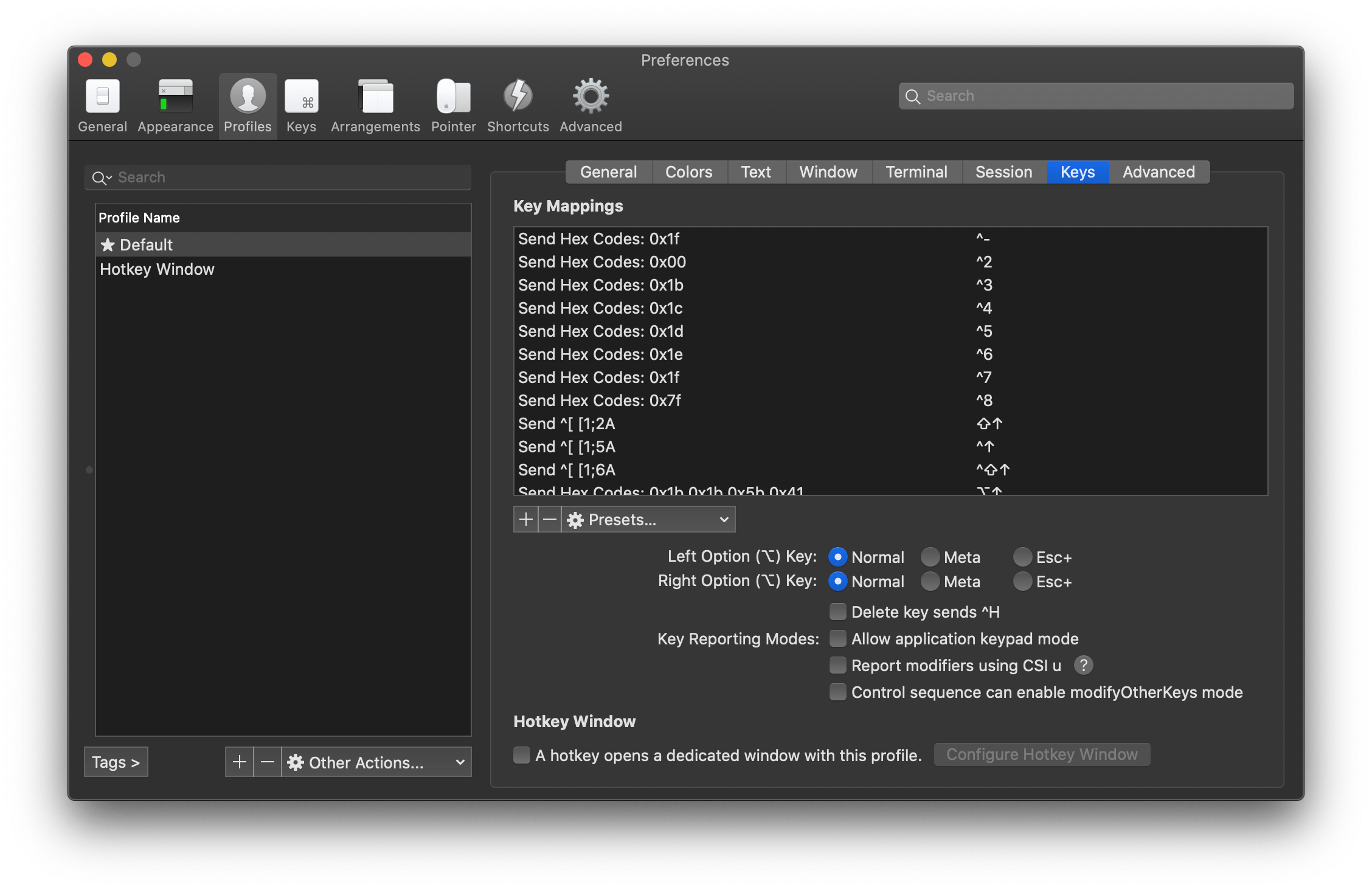Viewport: 1372px width, 890px height.
Task: Set Left Option key to Meta
Action: 930,557
